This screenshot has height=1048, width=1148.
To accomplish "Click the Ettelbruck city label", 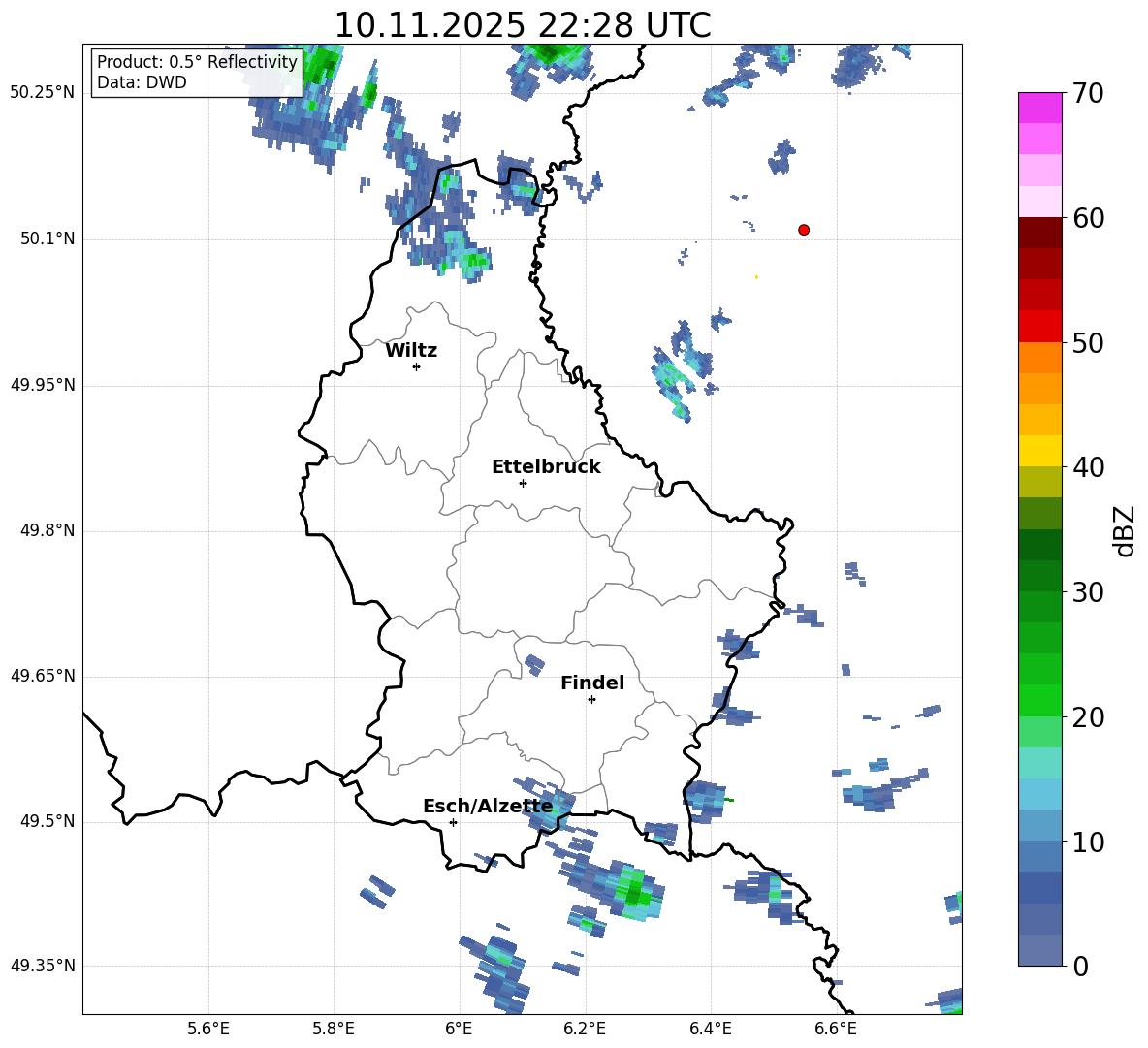I will pos(546,467).
